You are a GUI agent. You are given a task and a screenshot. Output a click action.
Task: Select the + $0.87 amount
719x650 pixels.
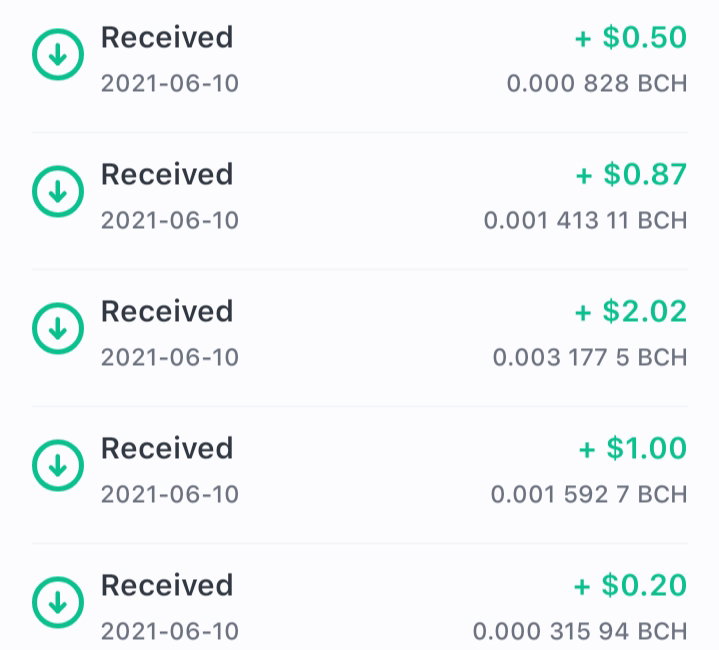(x=631, y=174)
